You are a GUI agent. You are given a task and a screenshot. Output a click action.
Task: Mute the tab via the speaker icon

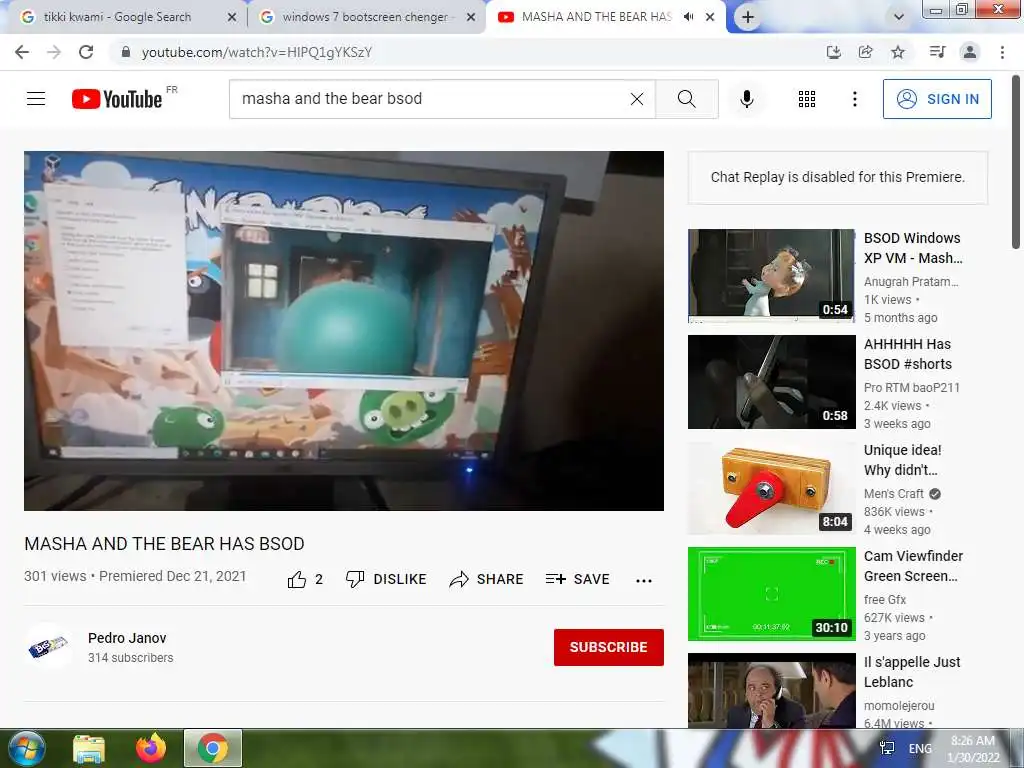(x=688, y=17)
